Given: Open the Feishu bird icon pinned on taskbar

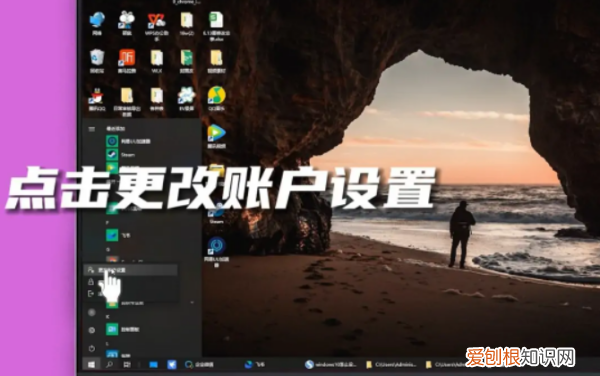Looking at the screenshot, I should 172,365.
